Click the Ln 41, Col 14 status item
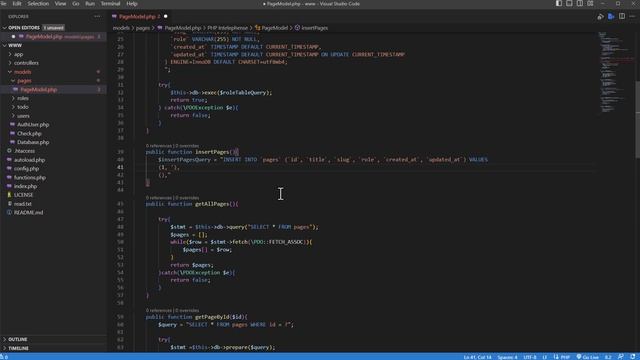Viewport: 640px width, 360px height. pos(477,357)
